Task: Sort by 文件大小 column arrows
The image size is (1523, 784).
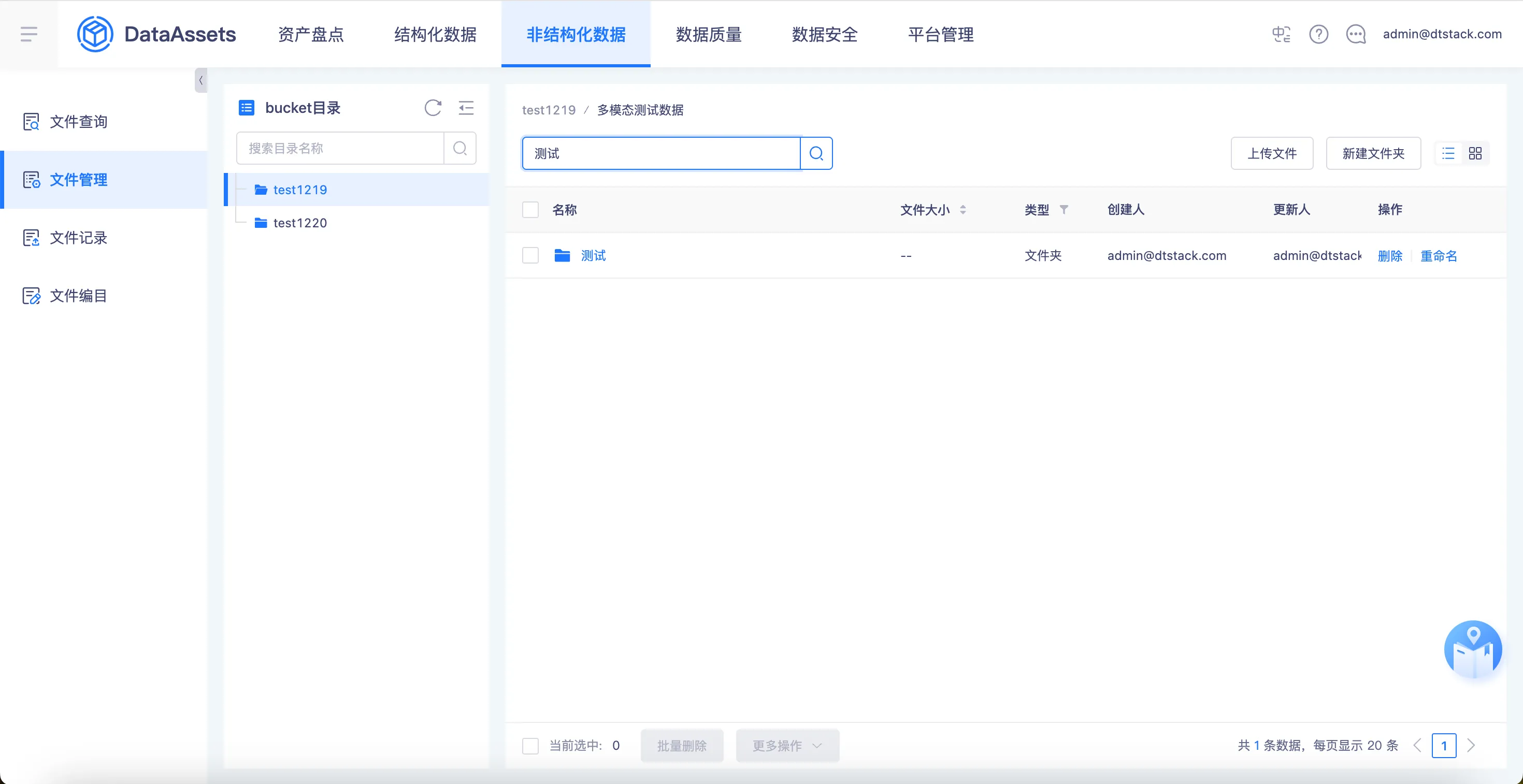Action: (x=963, y=210)
